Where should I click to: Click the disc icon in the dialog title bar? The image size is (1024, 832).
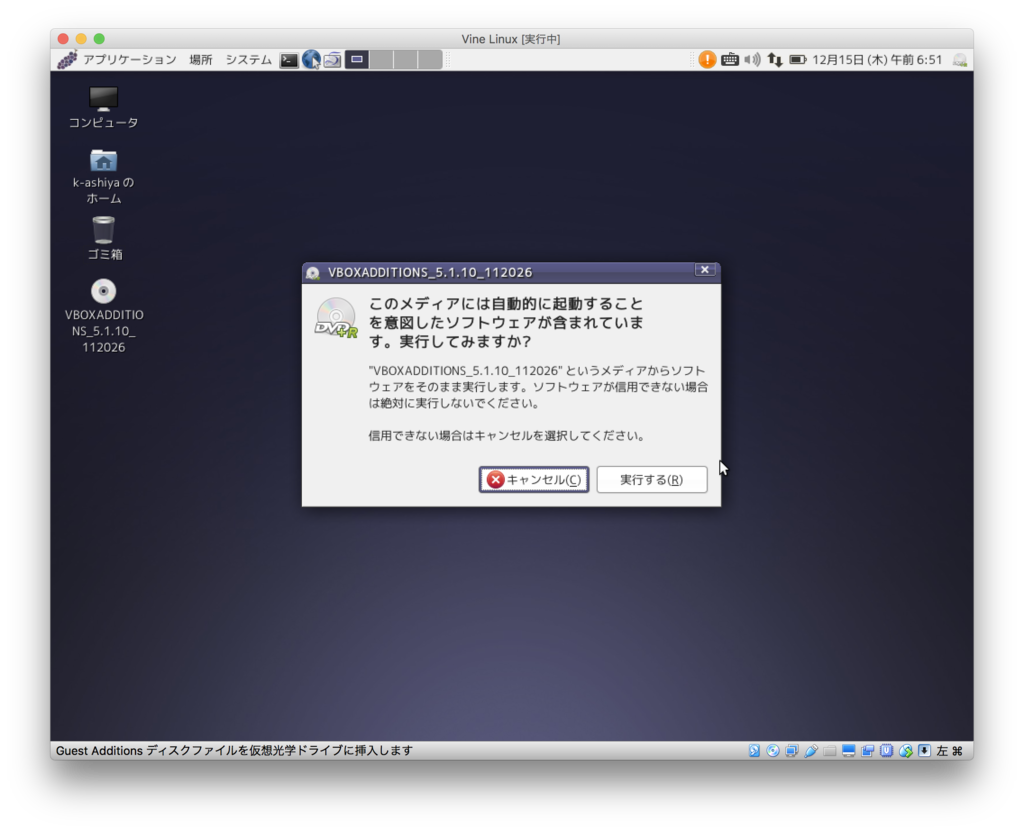pos(313,272)
